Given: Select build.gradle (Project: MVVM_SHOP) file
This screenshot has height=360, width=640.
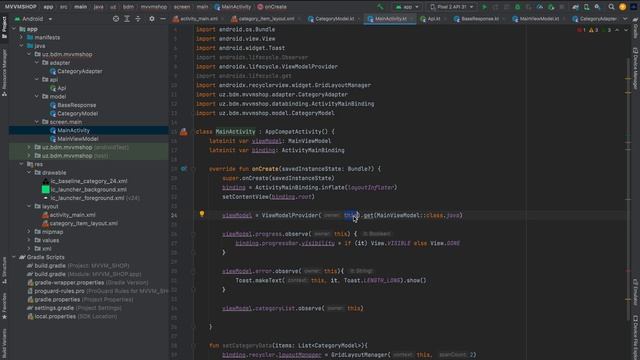Looking at the screenshot, I should point(78,266).
